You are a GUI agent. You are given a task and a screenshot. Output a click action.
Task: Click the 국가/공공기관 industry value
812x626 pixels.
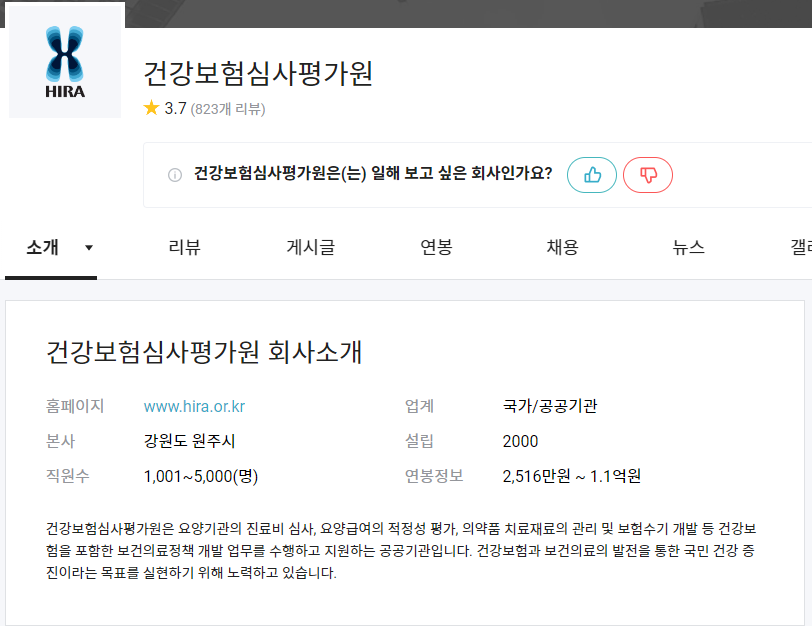549,406
